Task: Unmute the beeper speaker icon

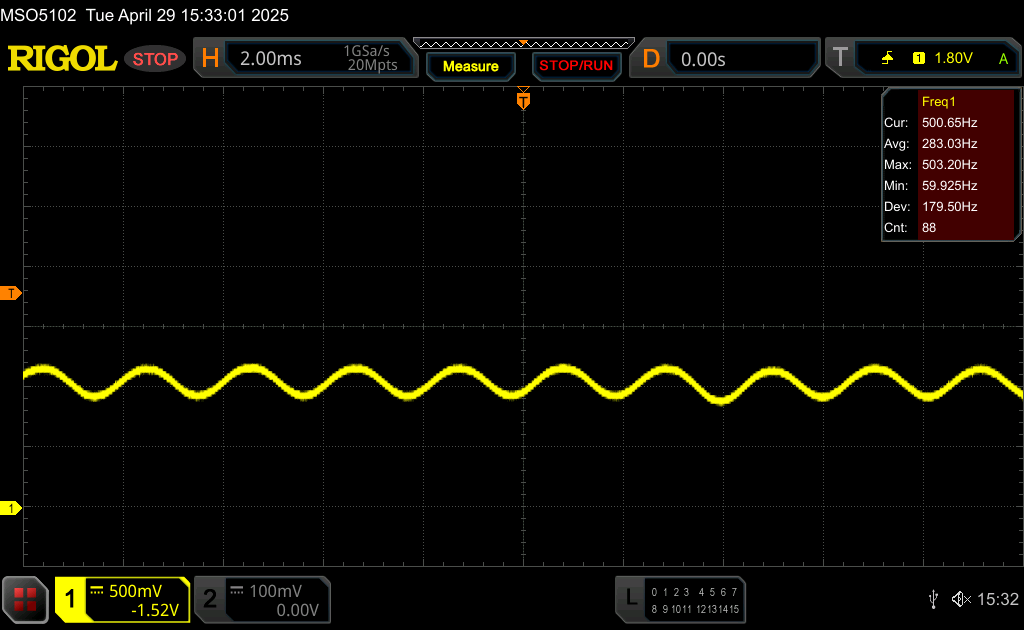Action: coord(960,598)
